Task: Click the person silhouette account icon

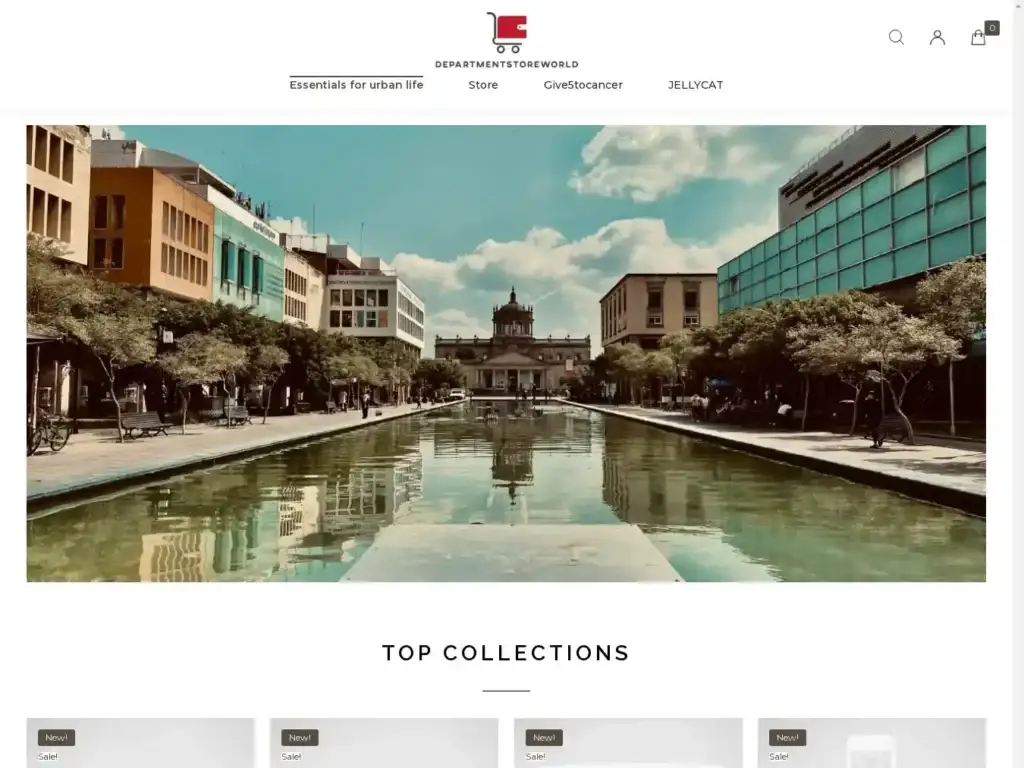Action: [937, 37]
